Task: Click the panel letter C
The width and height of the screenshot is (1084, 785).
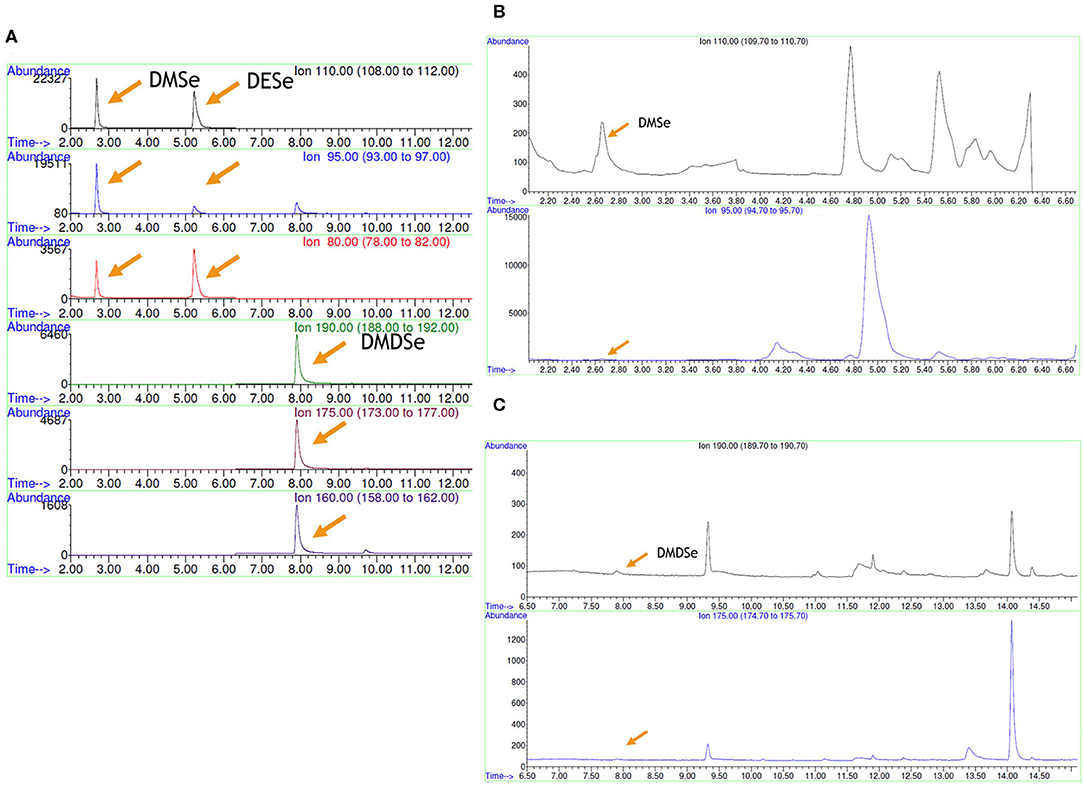Action: 499,405
